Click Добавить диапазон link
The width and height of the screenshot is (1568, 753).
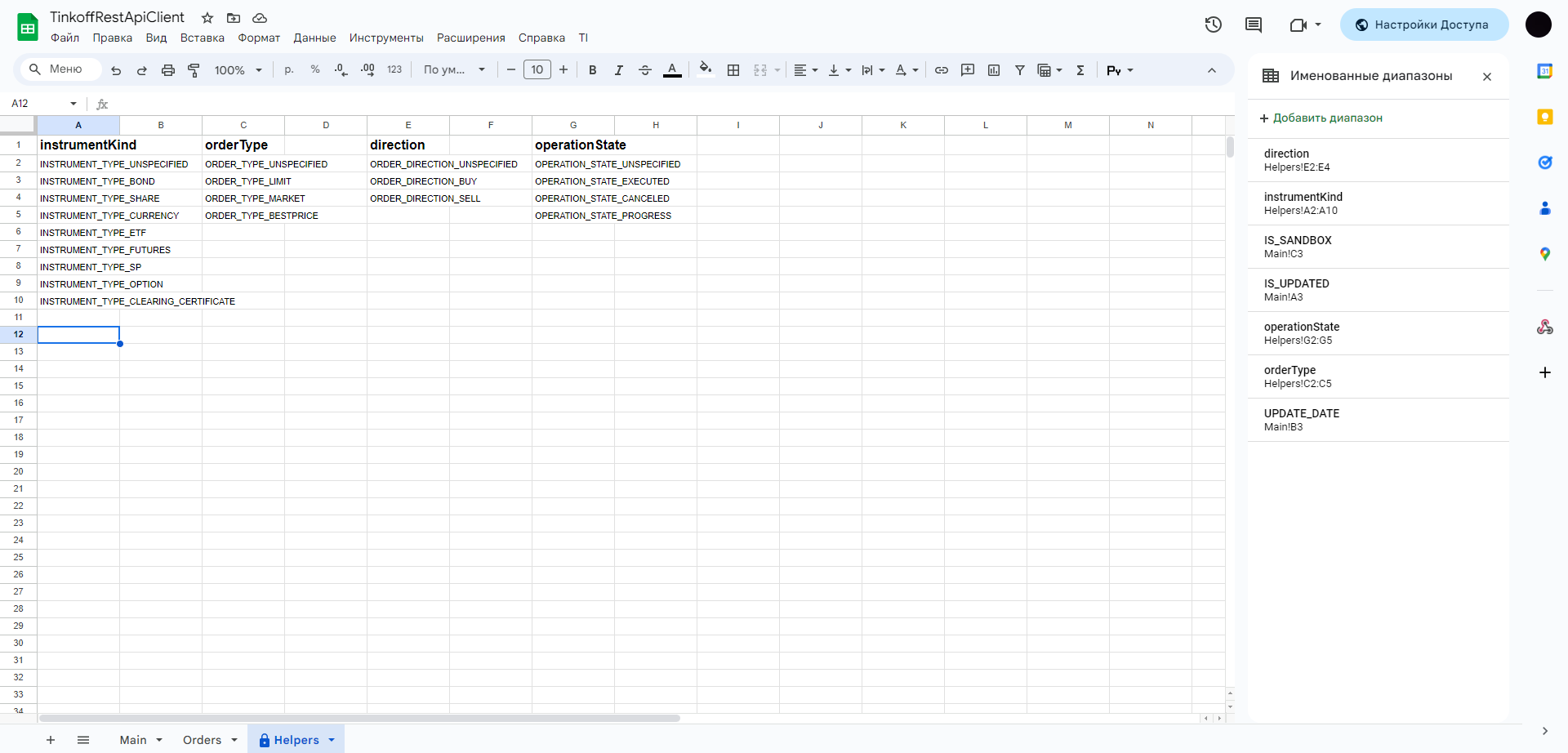tap(1321, 118)
